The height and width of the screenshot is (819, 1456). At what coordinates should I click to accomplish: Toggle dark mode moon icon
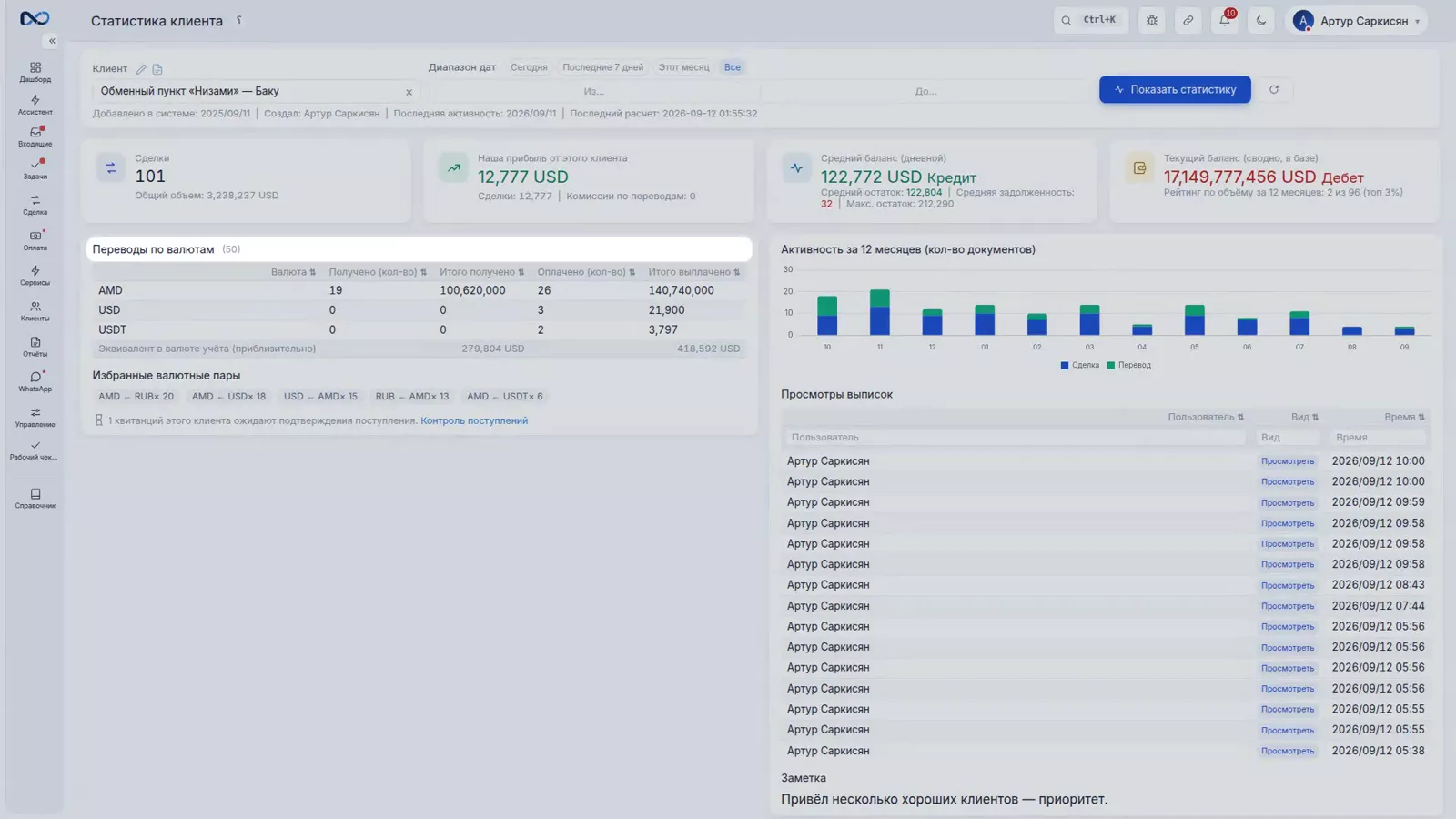tap(1261, 20)
